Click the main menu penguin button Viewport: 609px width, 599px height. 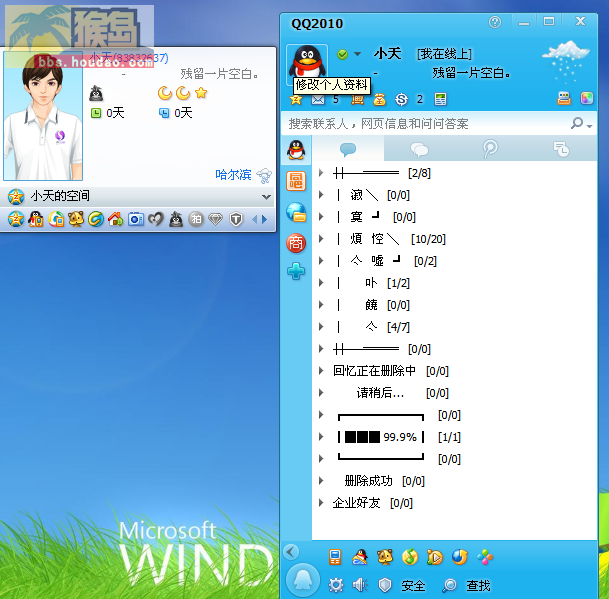[303, 580]
